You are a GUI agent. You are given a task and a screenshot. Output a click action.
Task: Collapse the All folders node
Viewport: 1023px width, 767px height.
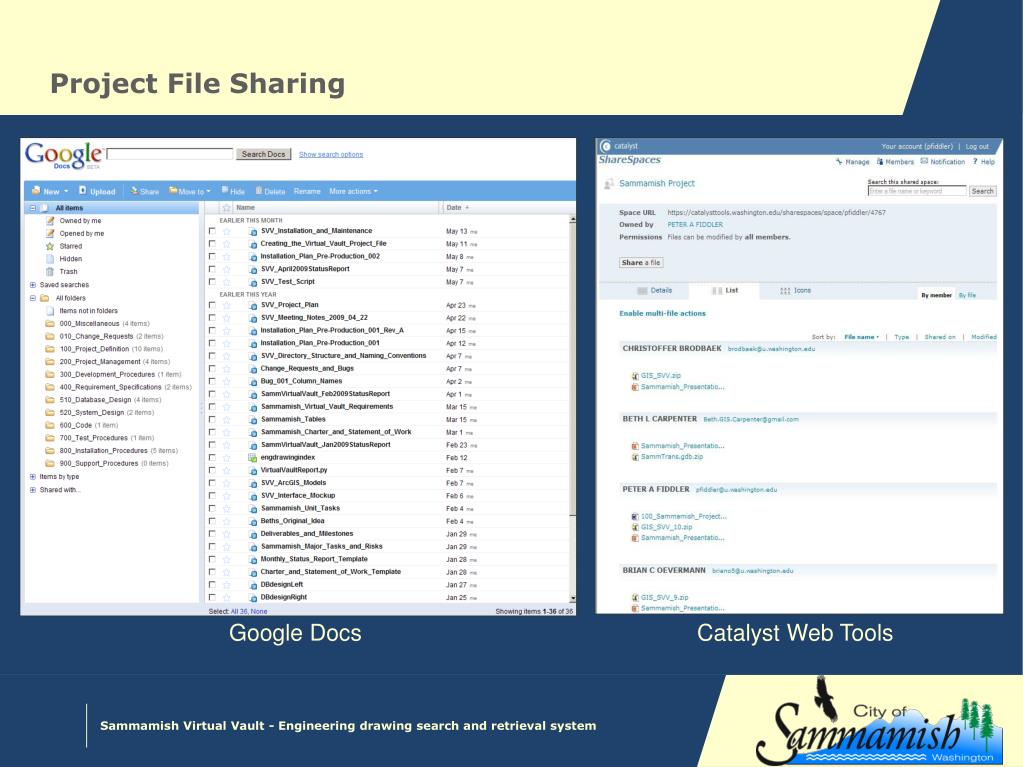[x=32, y=298]
